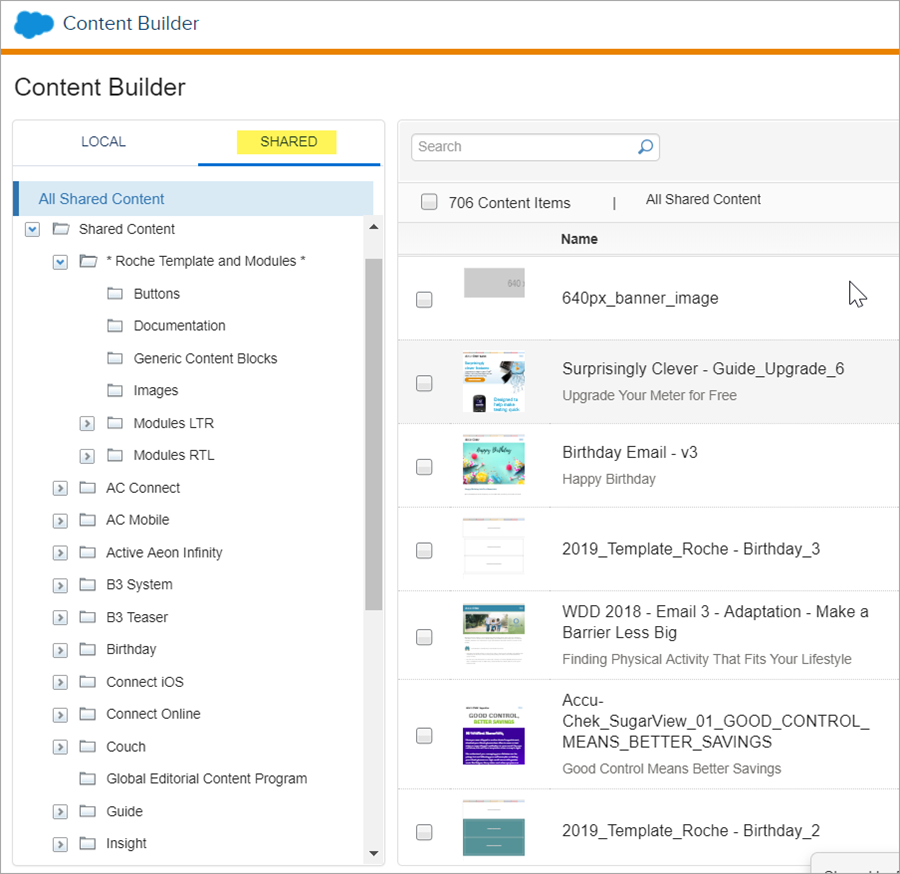Click the Connect iOS folder icon
Screen dimensions: 900x874
point(87,682)
